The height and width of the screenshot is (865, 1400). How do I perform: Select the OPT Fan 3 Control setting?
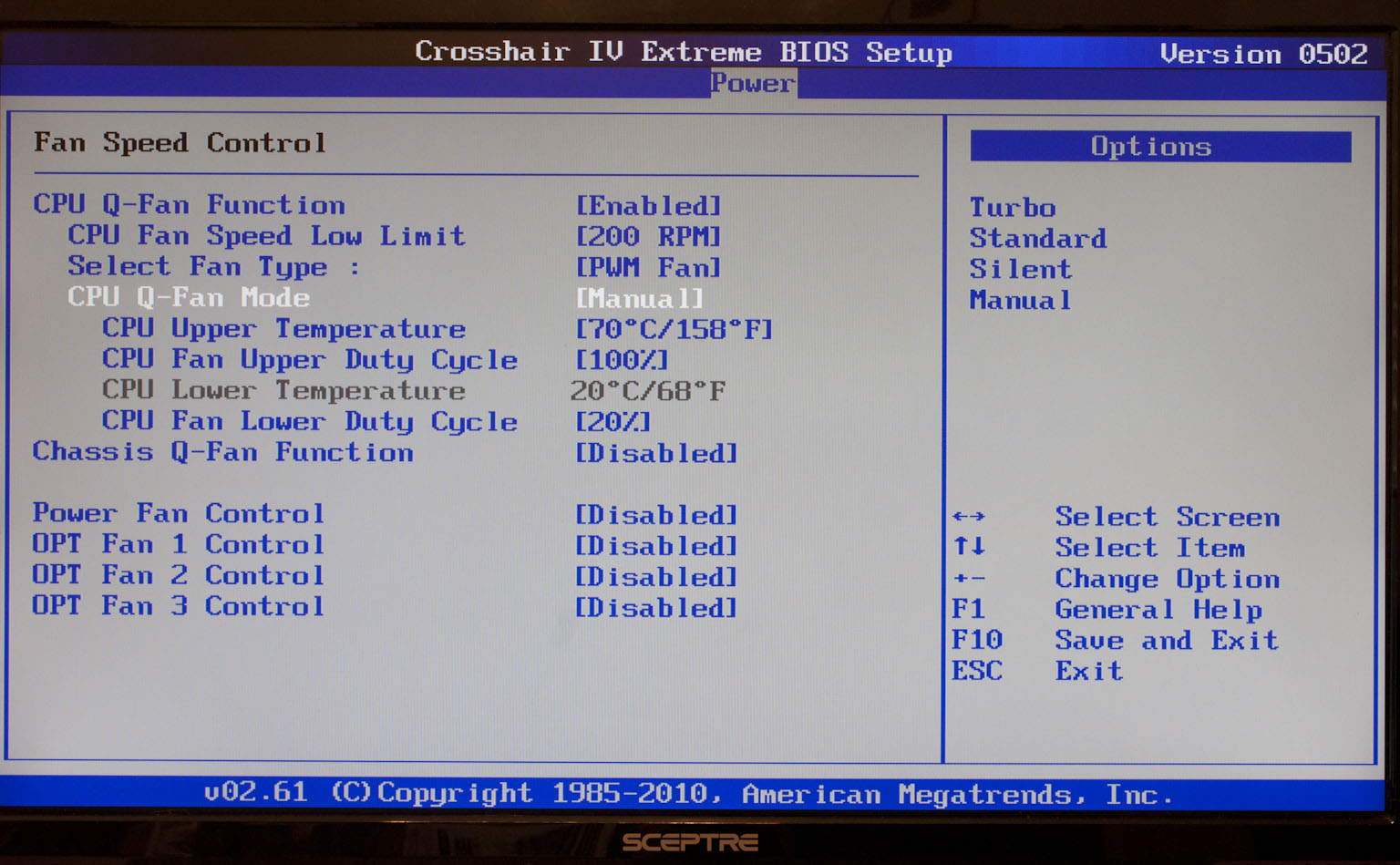(x=179, y=606)
